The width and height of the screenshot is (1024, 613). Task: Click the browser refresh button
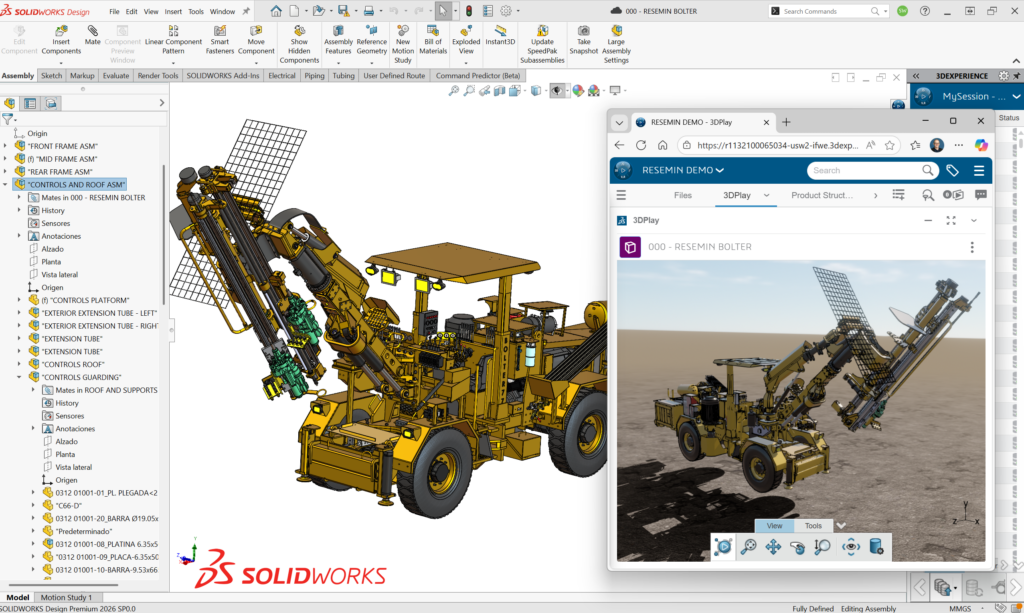(x=641, y=145)
